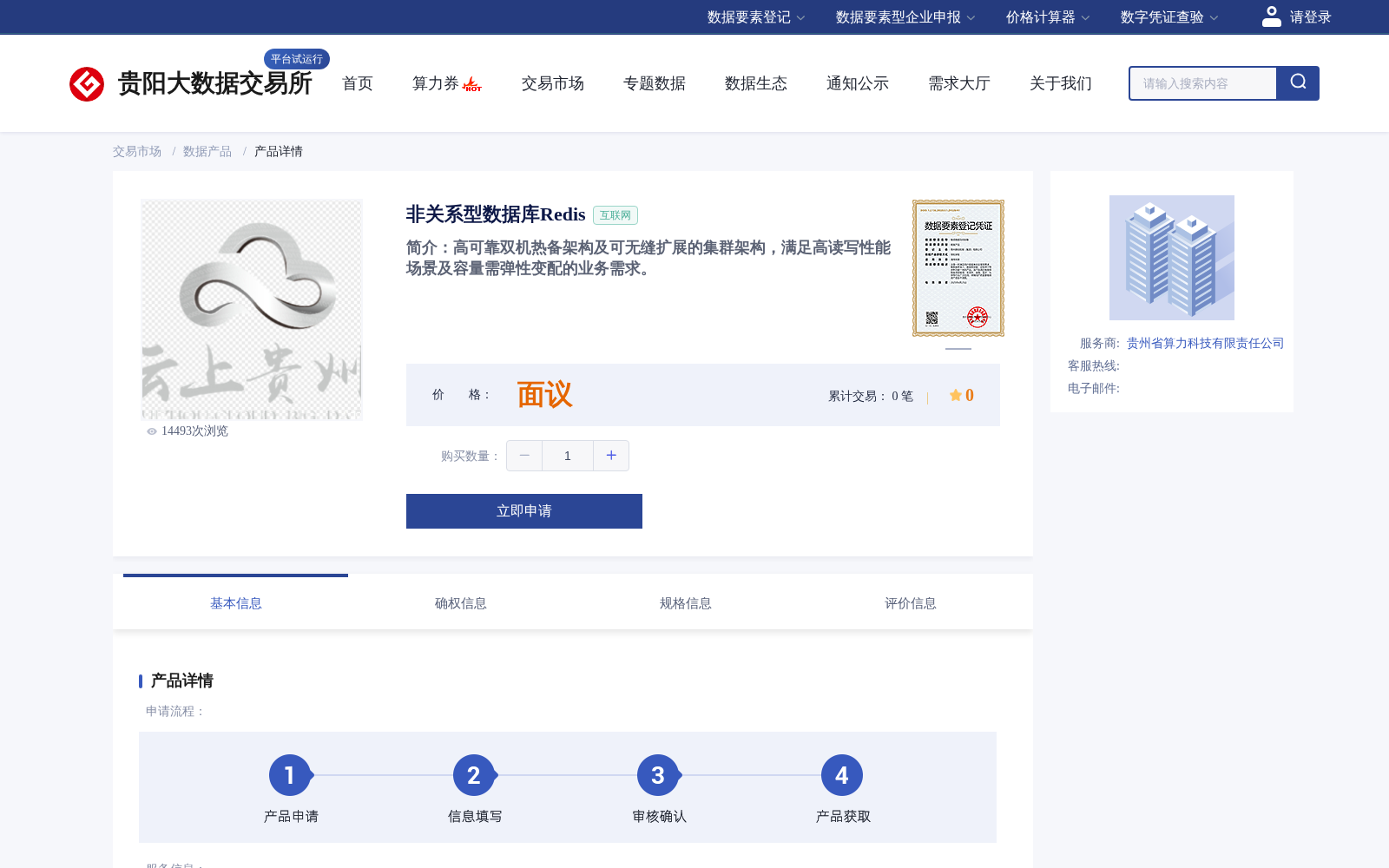
Task: Open the 算力券 navigation item
Action: [x=436, y=83]
